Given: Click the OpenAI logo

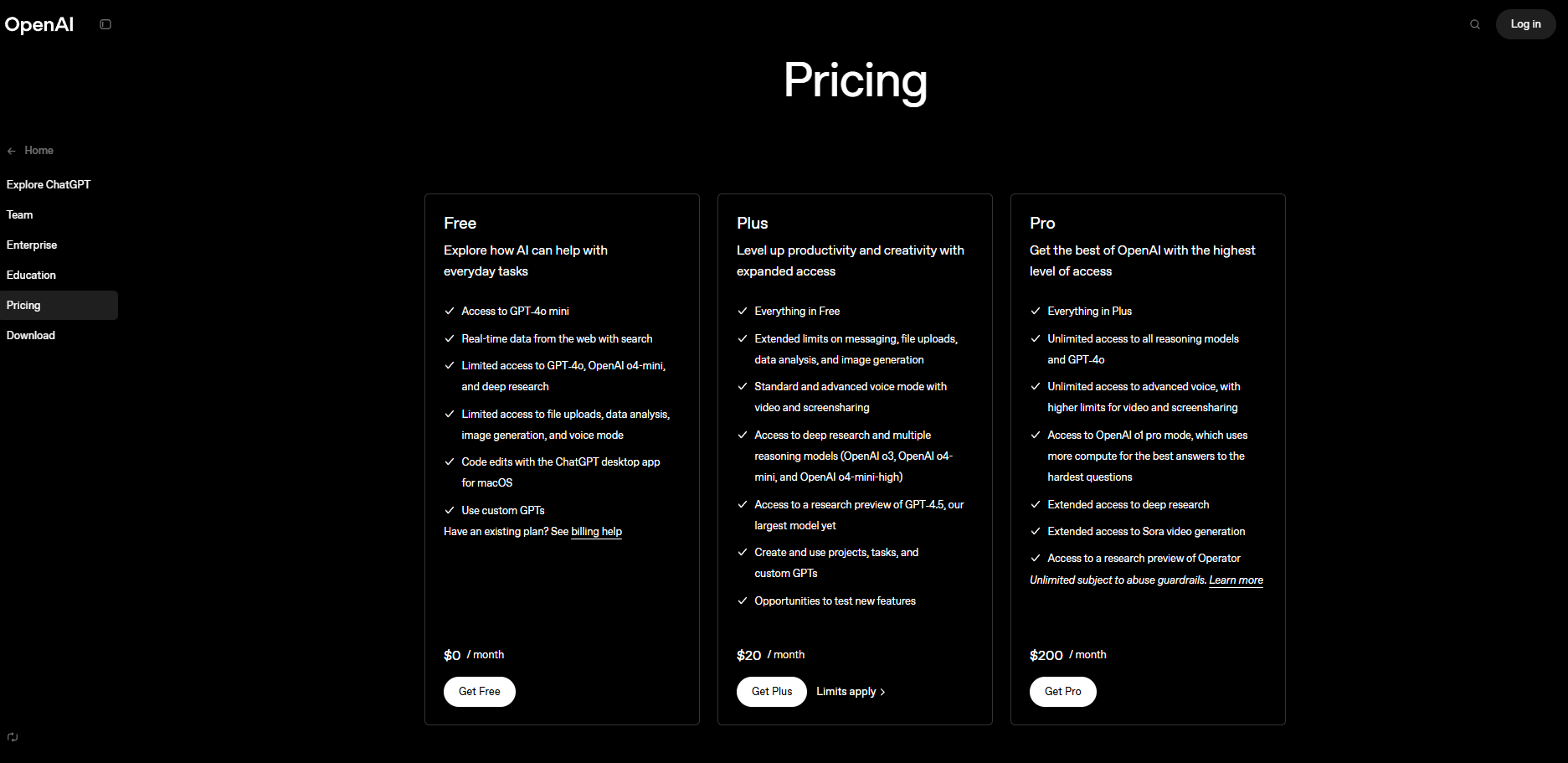Looking at the screenshot, I should pyautogui.click(x=39, y=24).
